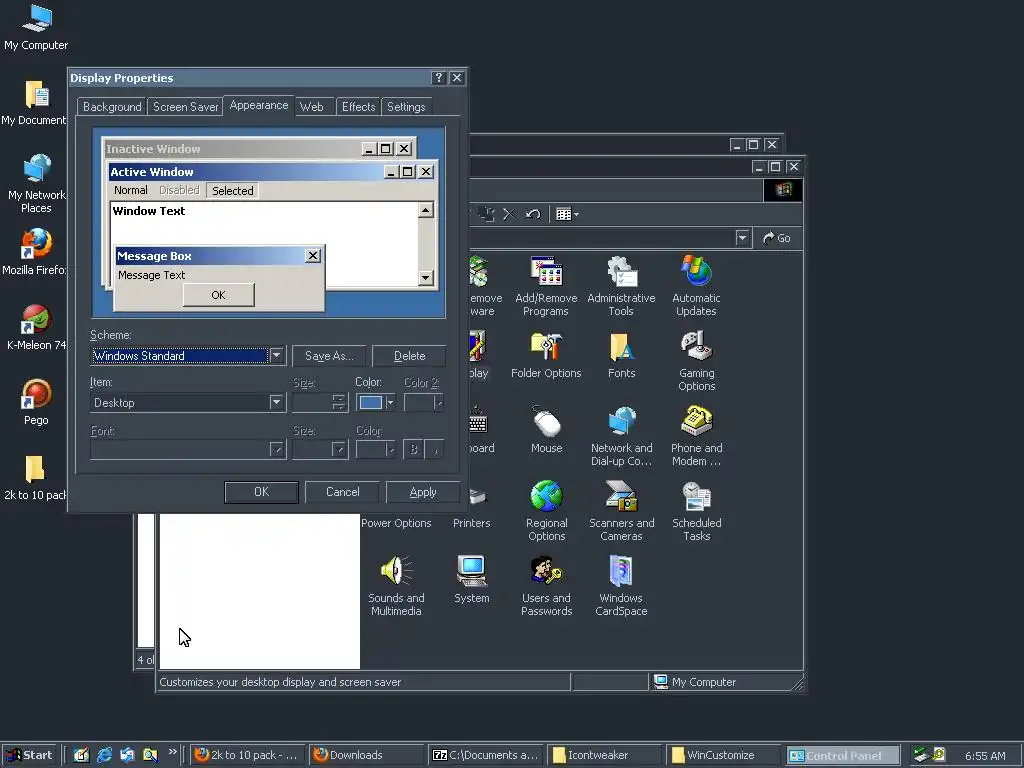Toggle the Italic font button
Viewport: 1024px width, 768px height.
pos(434,449)
